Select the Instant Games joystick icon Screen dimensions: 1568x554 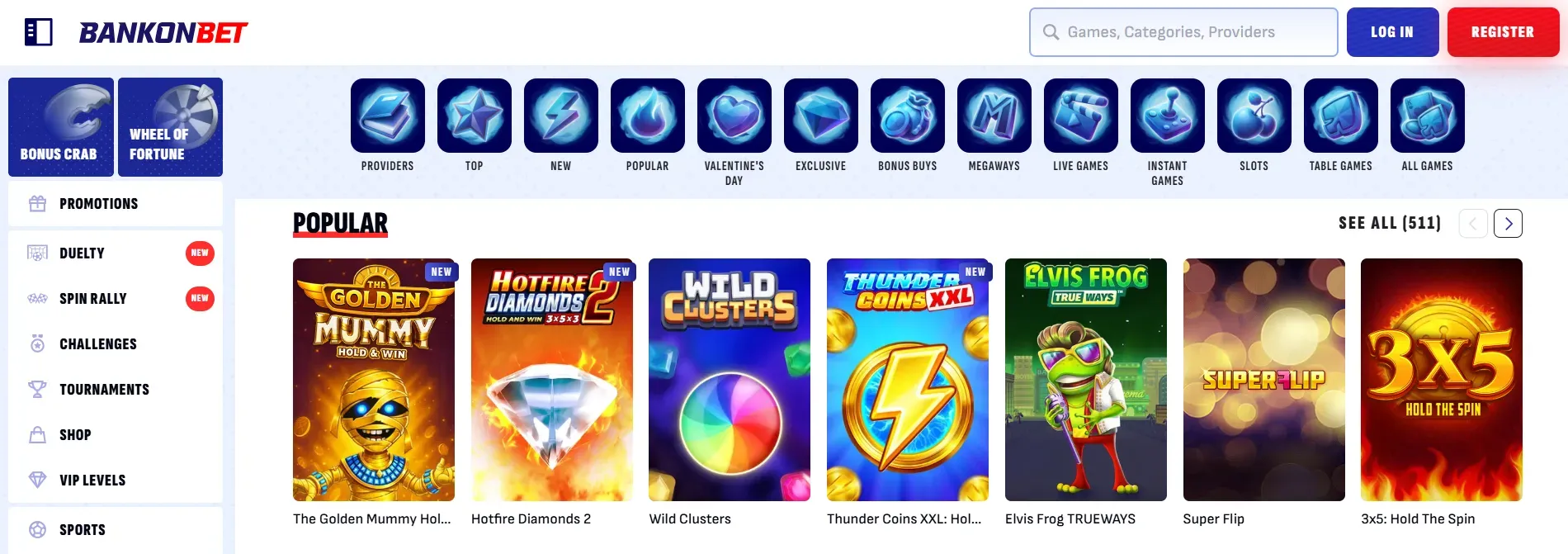pos(1168,116)
